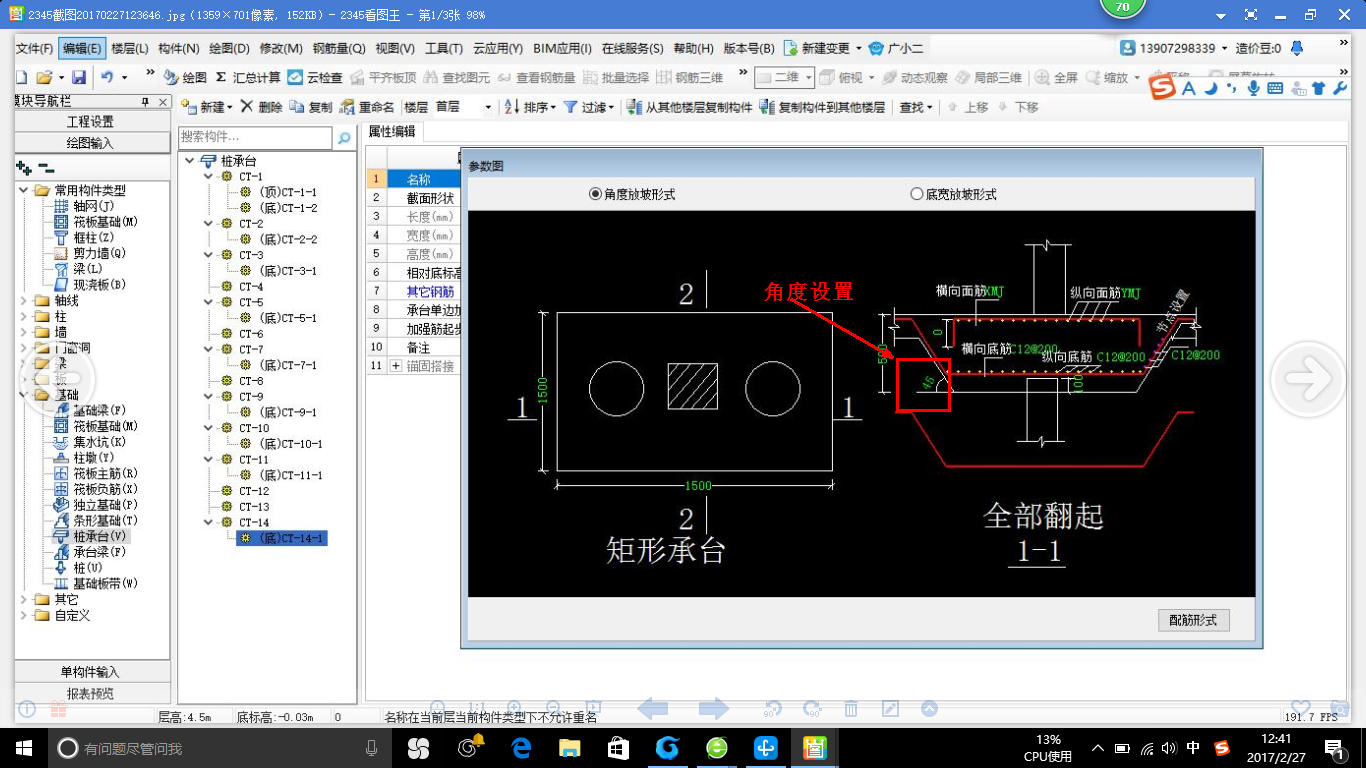The image size is (1366, 768).
Task: Open the 楼层(L) menu
Action: coord(129,48)
